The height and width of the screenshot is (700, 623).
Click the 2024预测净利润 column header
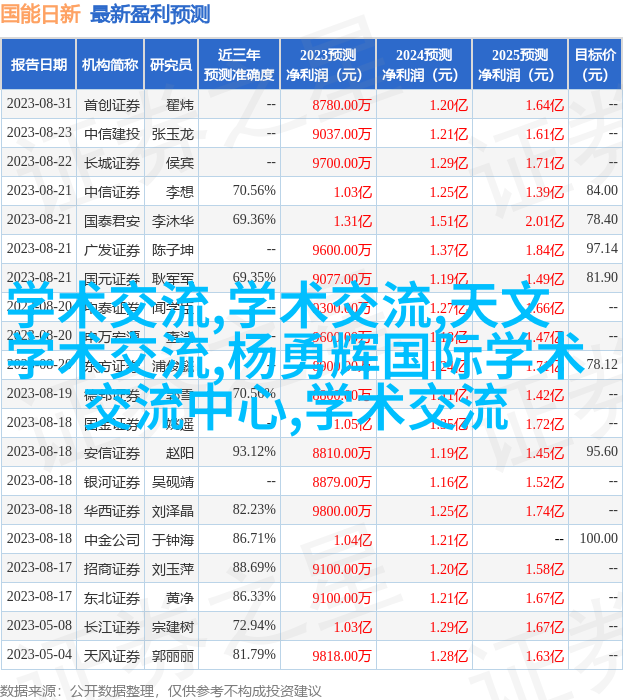pyautogui.click(x=424, y=65)
